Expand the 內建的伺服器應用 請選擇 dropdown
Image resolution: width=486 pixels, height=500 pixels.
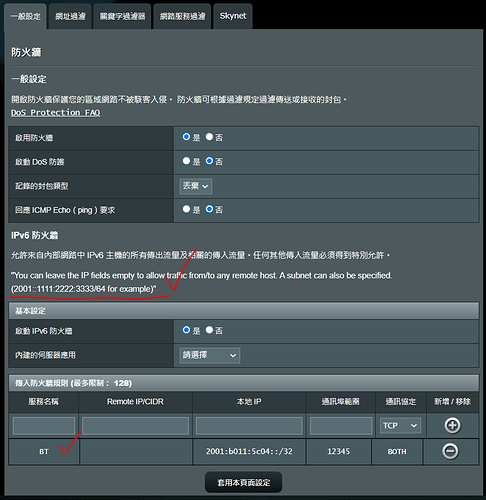[210, 355]
